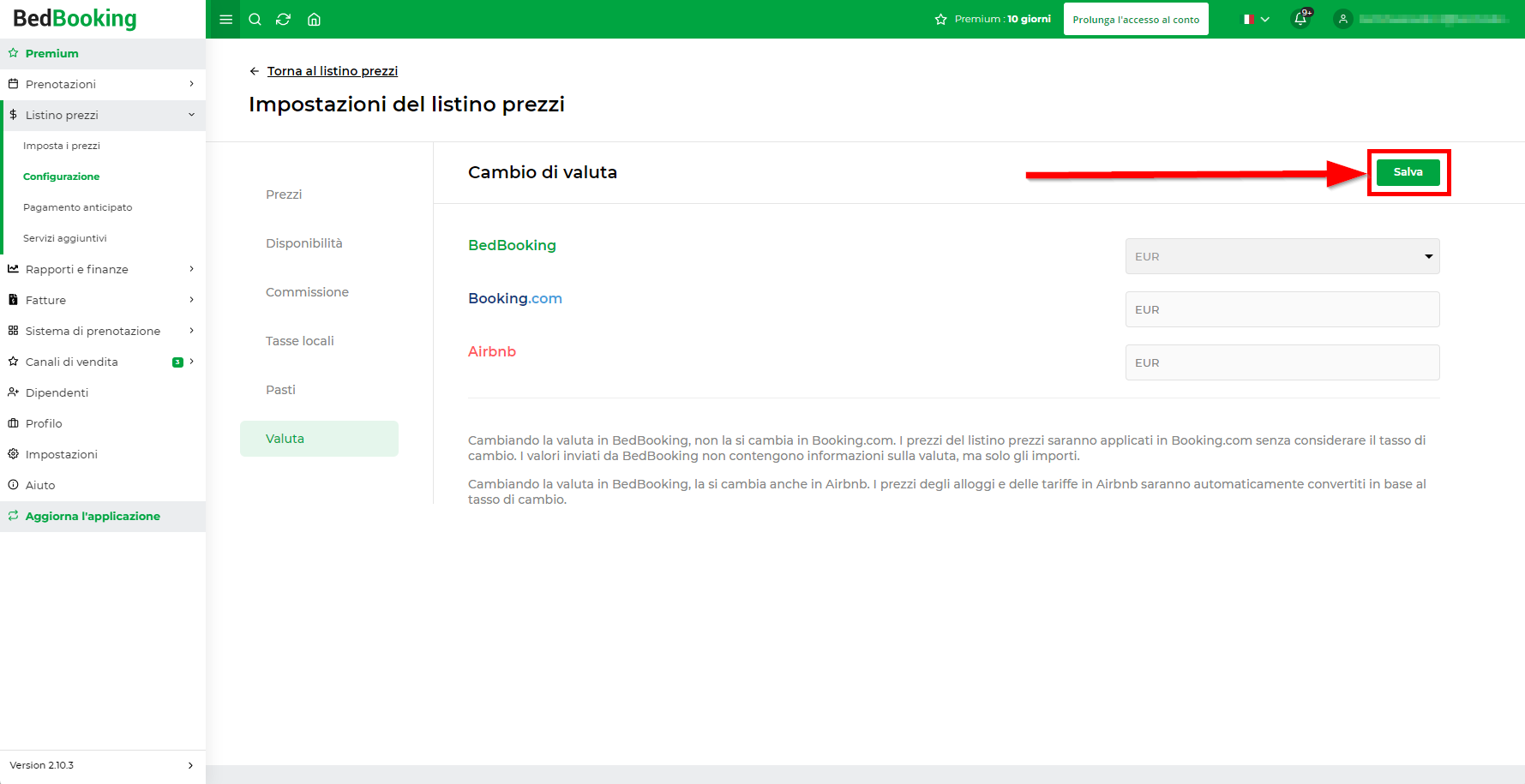Open the BedBooking EUR currency dropdown
This screenshot has width=1525, height=784.
coord(1282,256)
